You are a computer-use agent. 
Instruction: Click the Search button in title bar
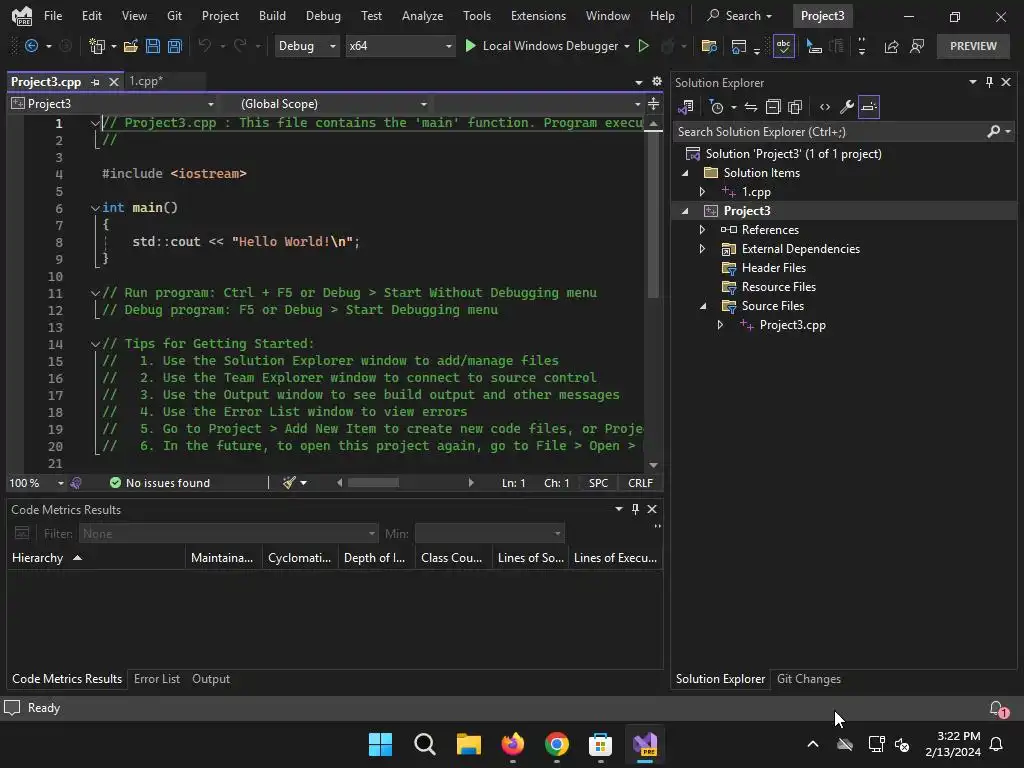click(x=740, y=16)
